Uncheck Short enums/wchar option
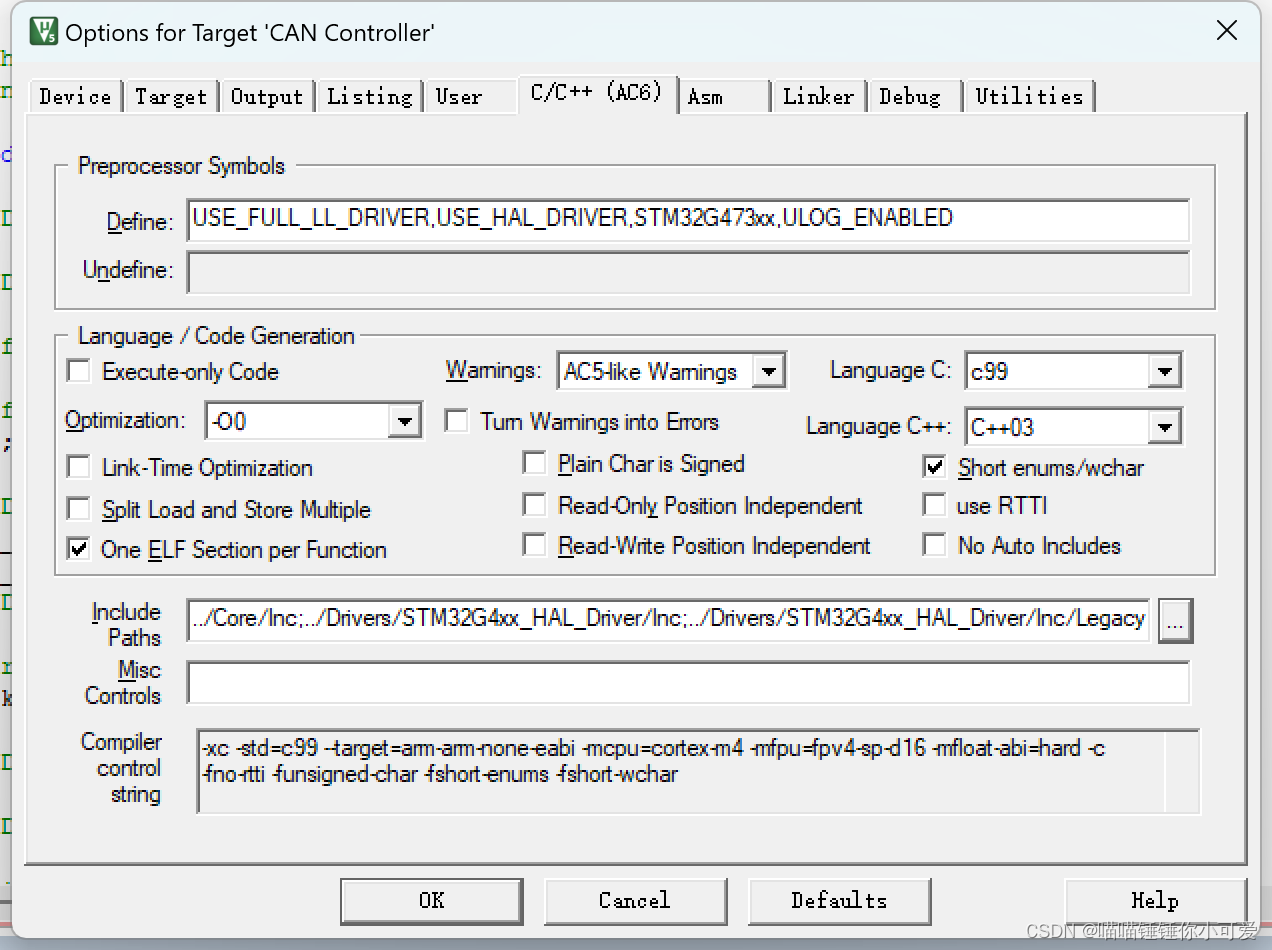 (x=935, y=467)
